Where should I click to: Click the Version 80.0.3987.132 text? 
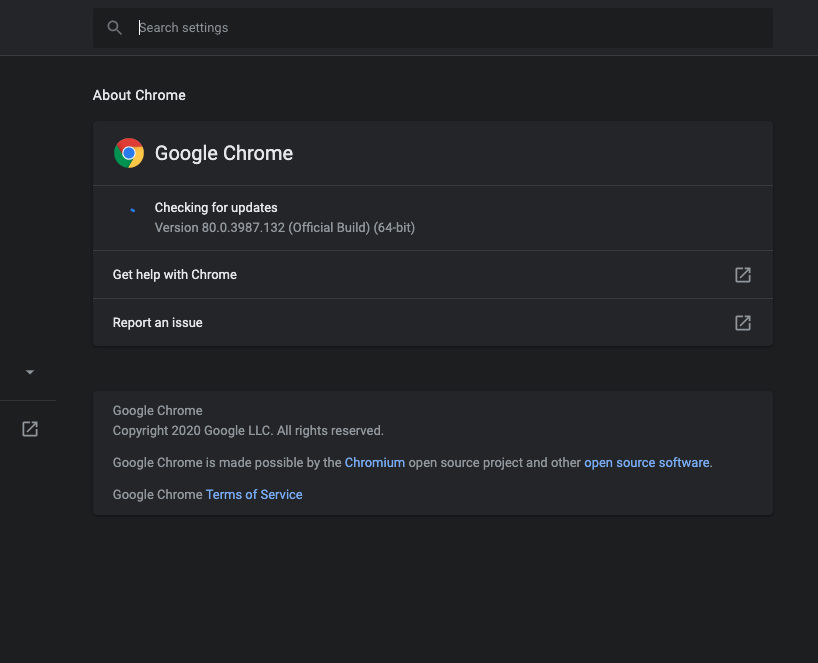285,228
